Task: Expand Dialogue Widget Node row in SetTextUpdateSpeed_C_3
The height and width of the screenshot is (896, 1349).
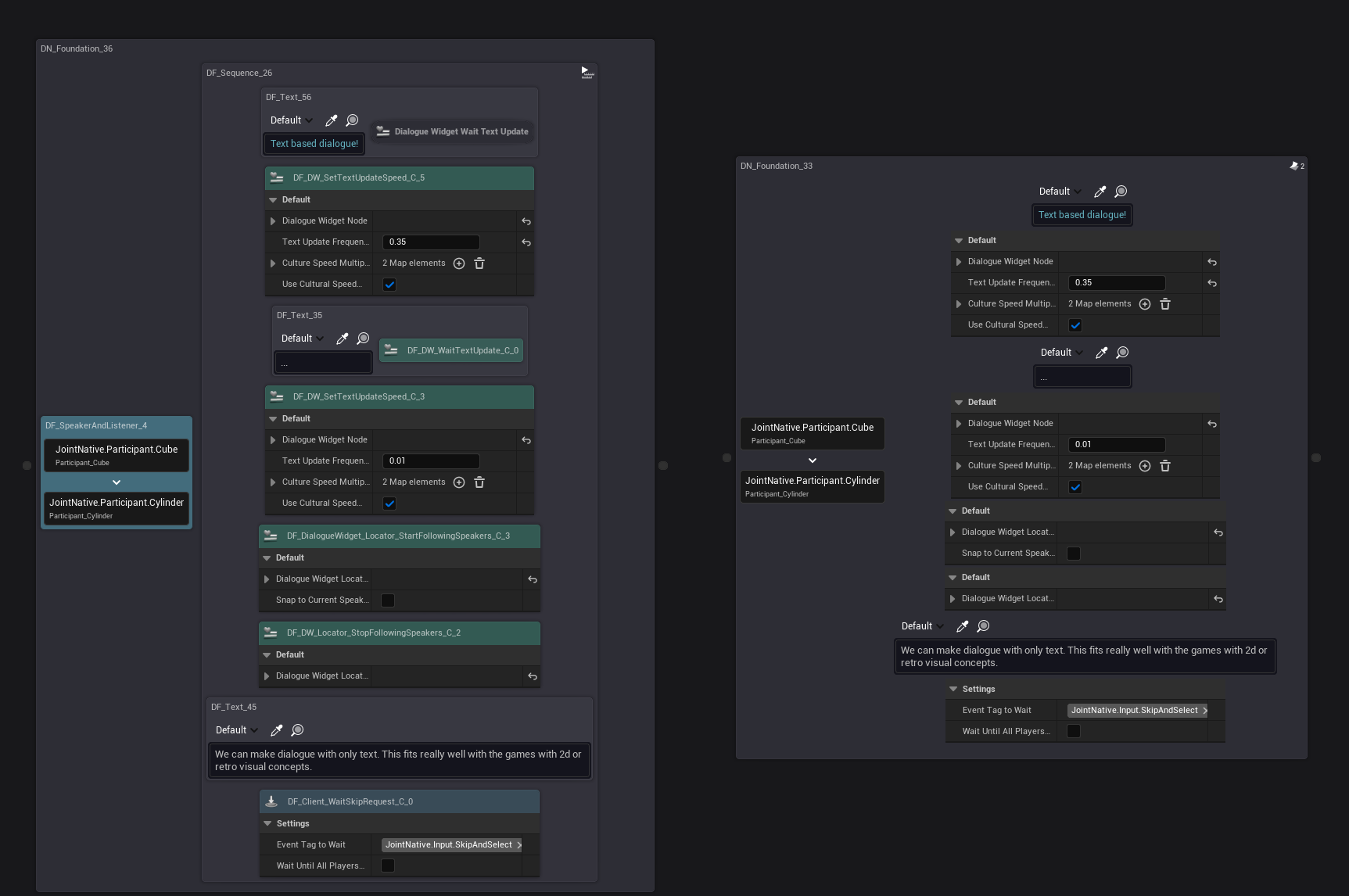Action: pos(273,440)
